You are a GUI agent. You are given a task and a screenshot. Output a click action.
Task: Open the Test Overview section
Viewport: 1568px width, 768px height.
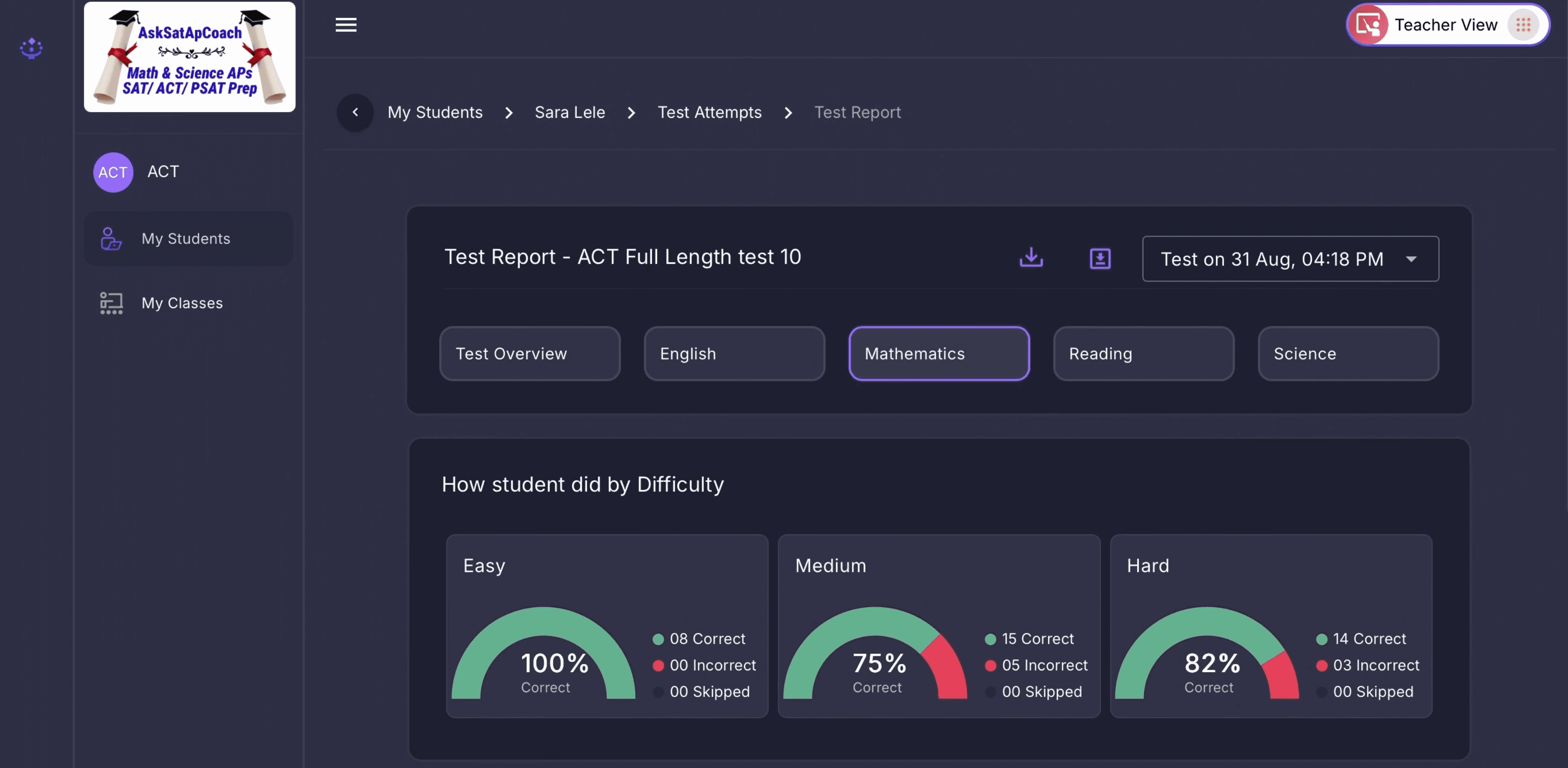(529, 353)
